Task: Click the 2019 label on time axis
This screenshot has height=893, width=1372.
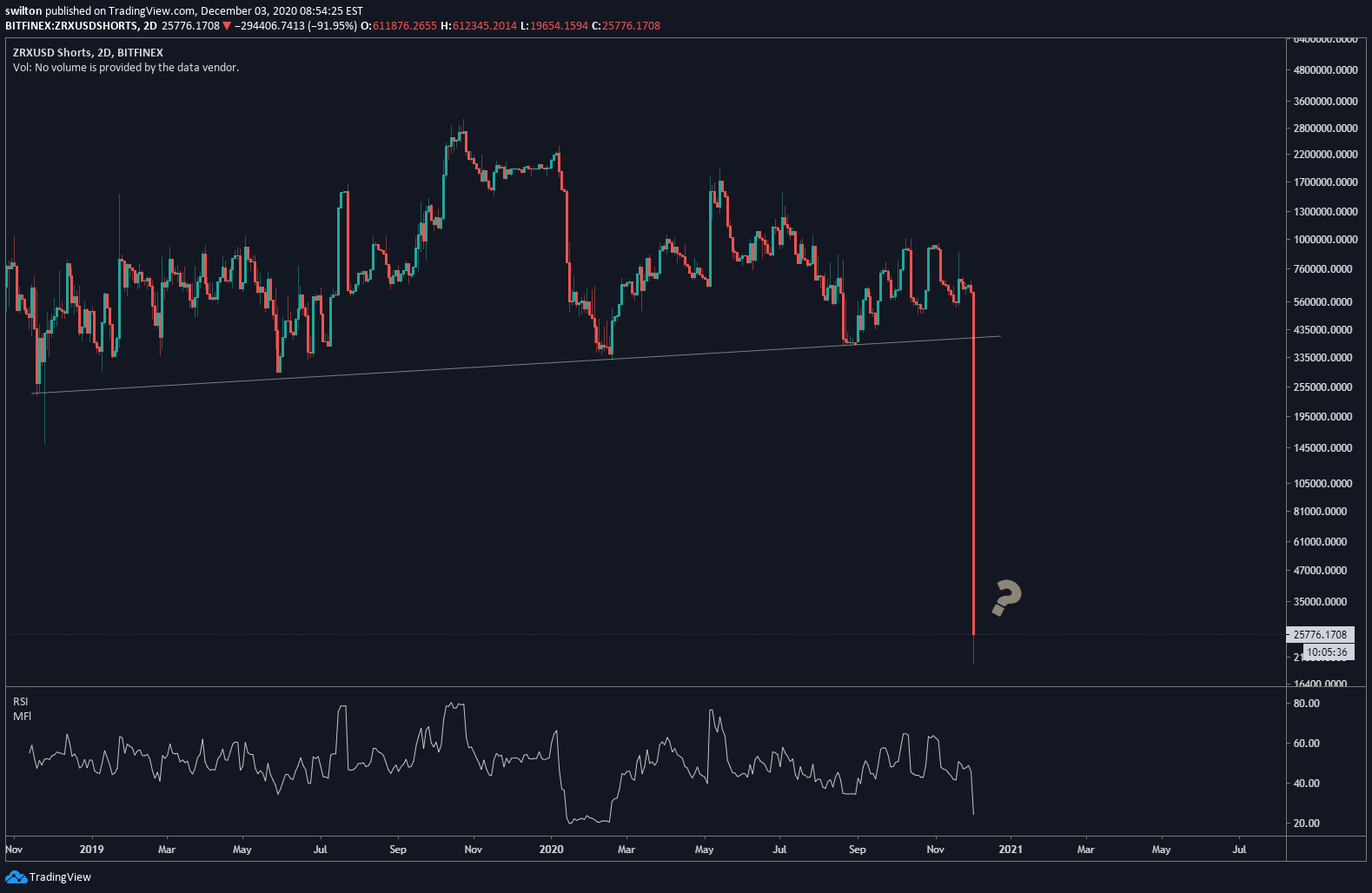Action: click(91, 849)
